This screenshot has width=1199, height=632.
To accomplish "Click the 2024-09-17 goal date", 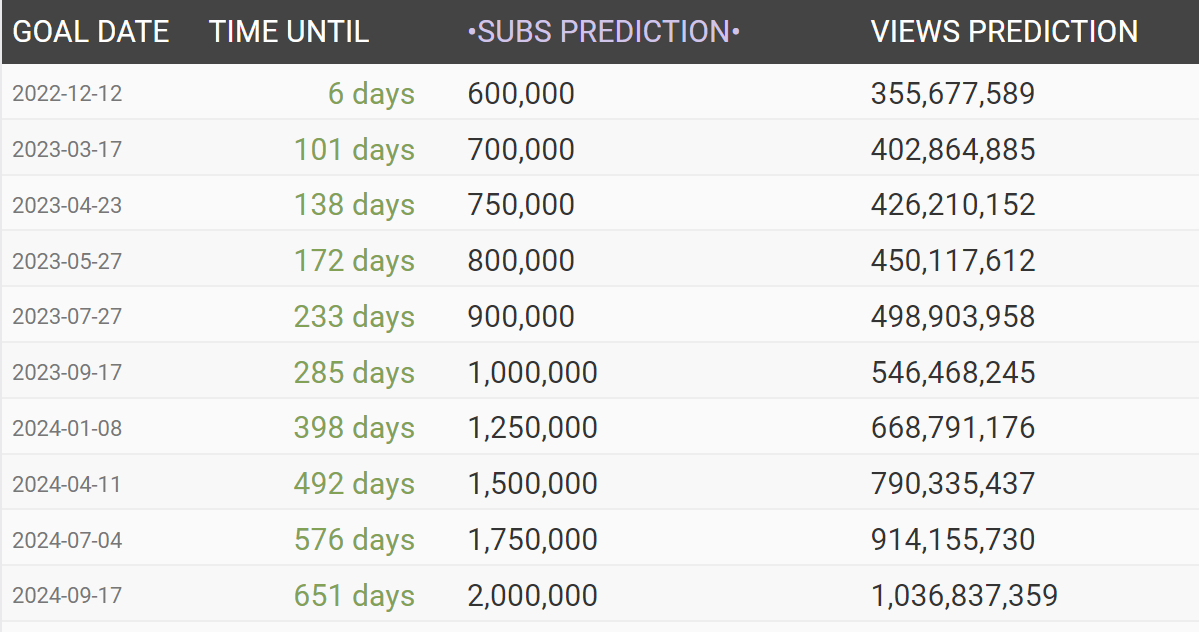I will (67, 595).
